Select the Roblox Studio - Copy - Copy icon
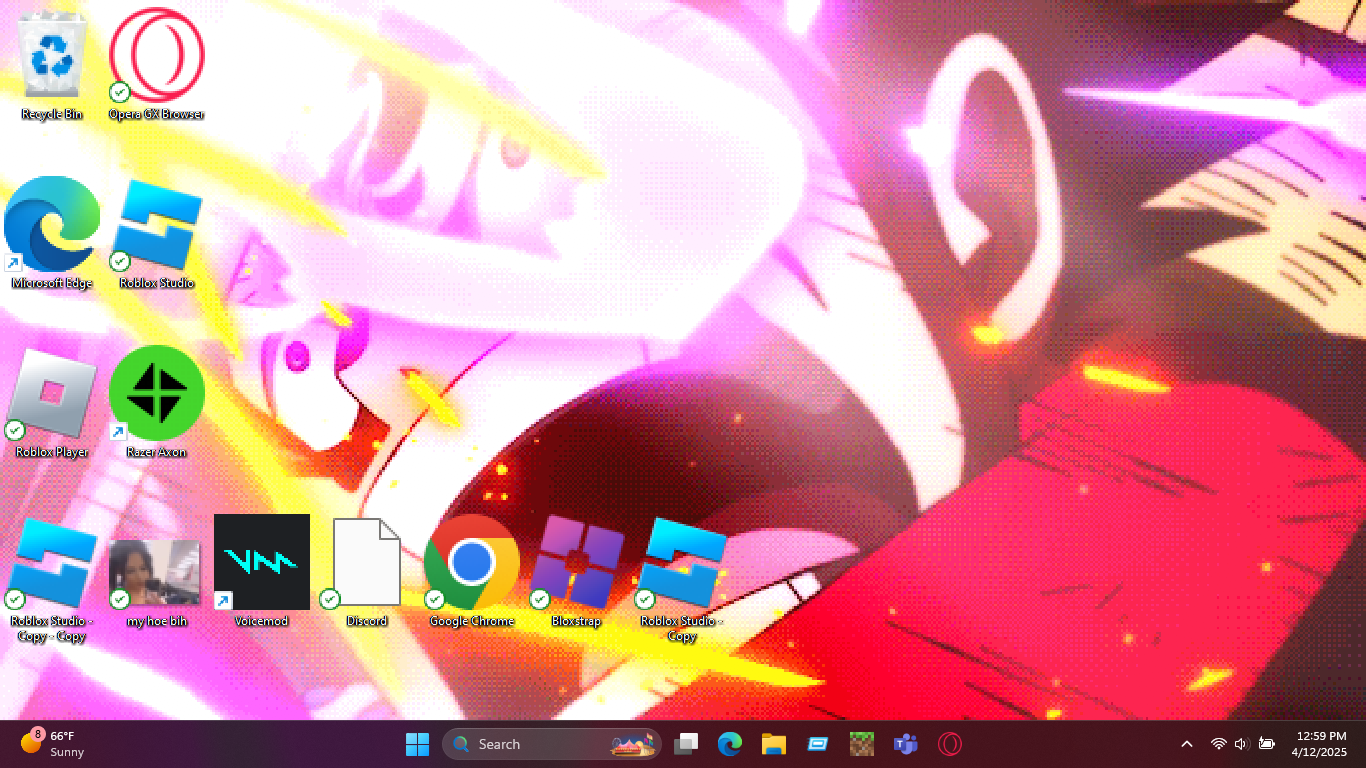The height and width of the screenshot is (768, 1366). [x=52, y=579]
